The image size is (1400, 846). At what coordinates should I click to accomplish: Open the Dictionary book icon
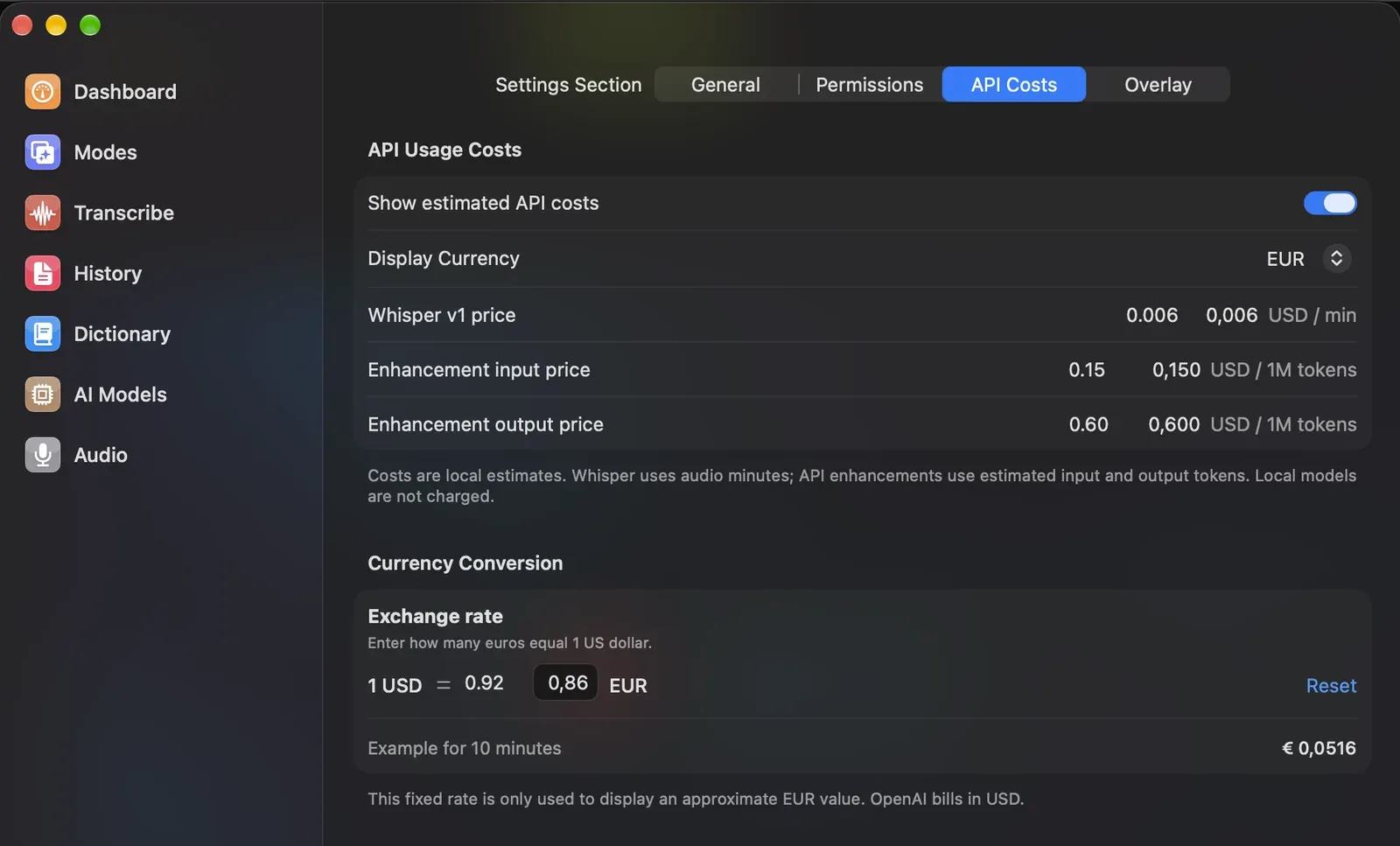click(42, 333)
